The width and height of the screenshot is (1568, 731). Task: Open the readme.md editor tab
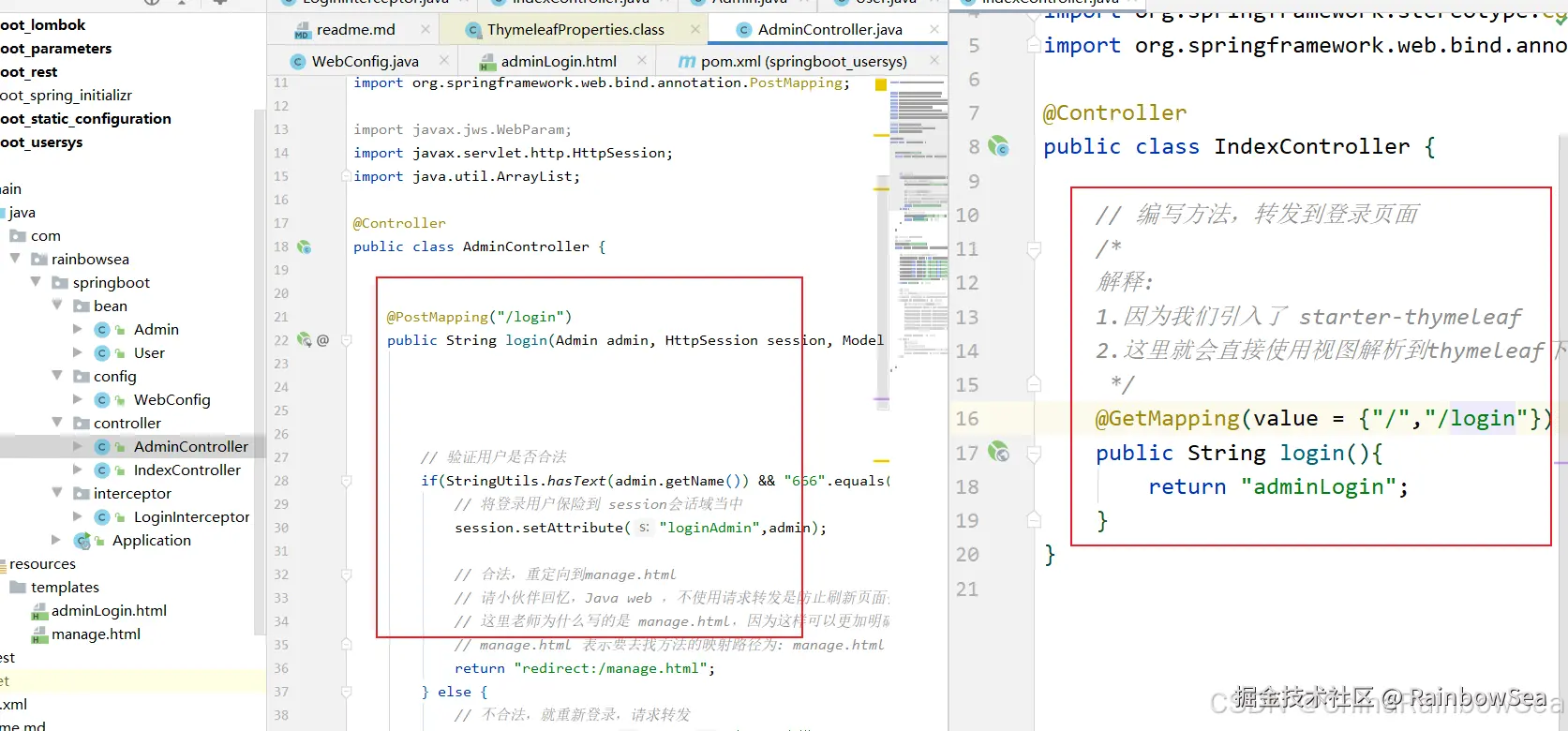(x=355, y=29)
